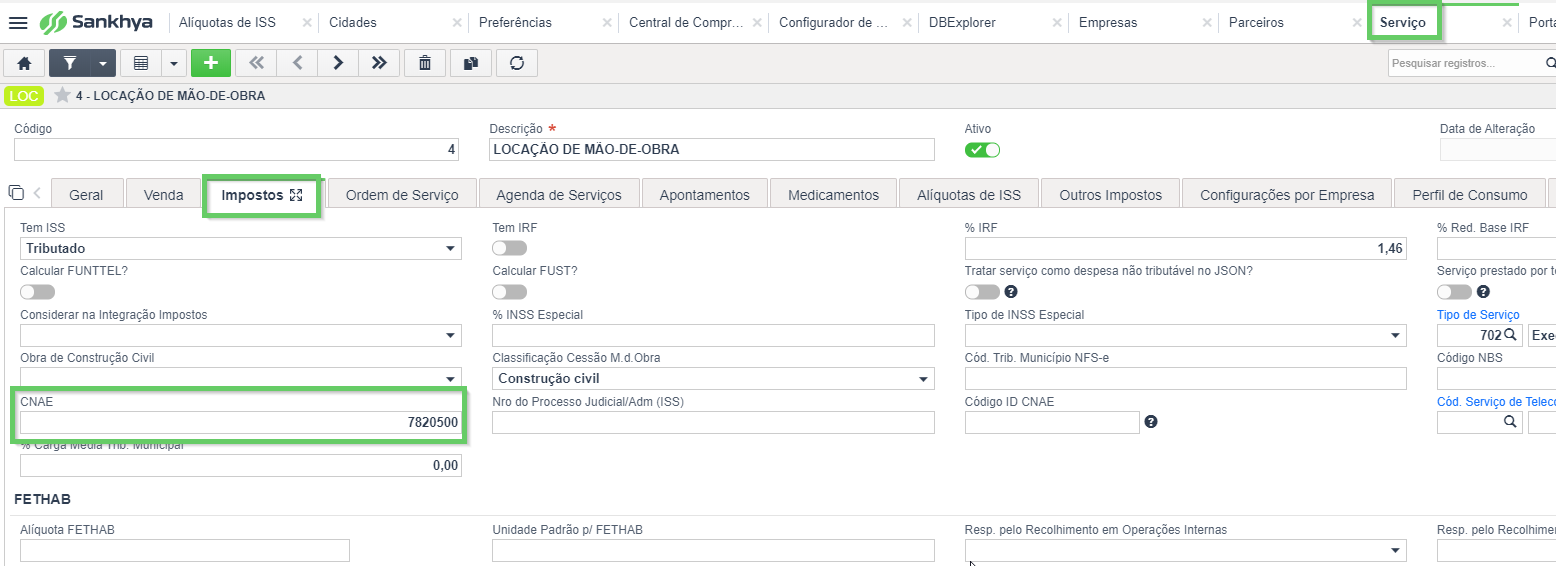Click the Alíquota FETHAB field
The width and height of the screenshot is (1556, 566).
(185, 550)
